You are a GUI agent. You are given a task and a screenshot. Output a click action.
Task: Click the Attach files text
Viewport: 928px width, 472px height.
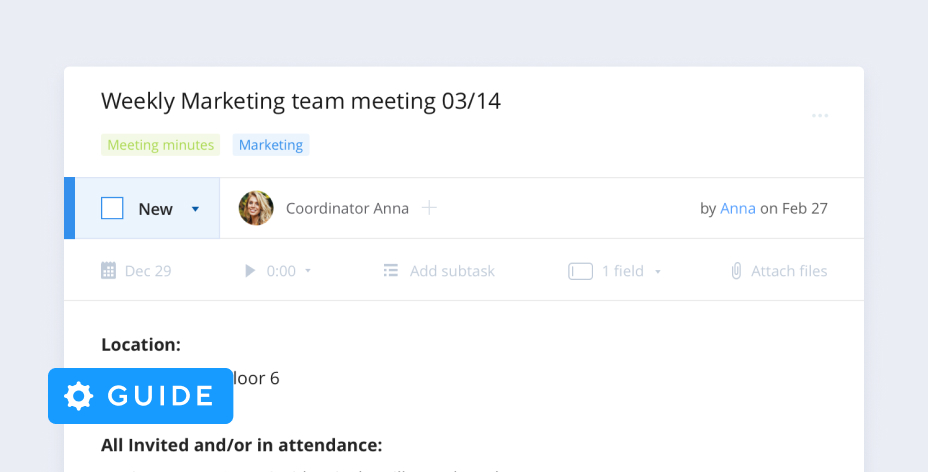pyautogui.click(x=789, y=271)
